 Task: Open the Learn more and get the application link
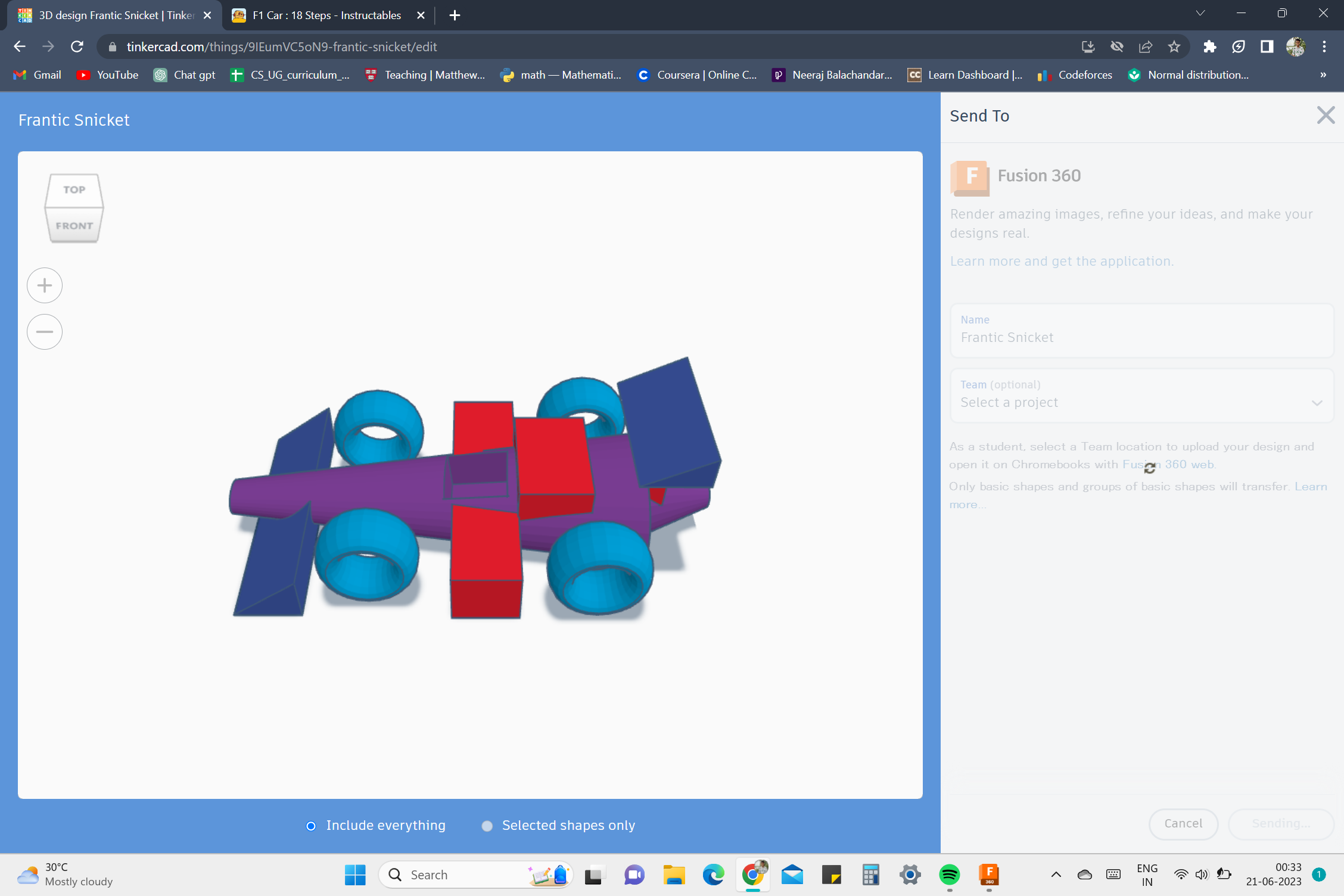(x=1062, y=261)
